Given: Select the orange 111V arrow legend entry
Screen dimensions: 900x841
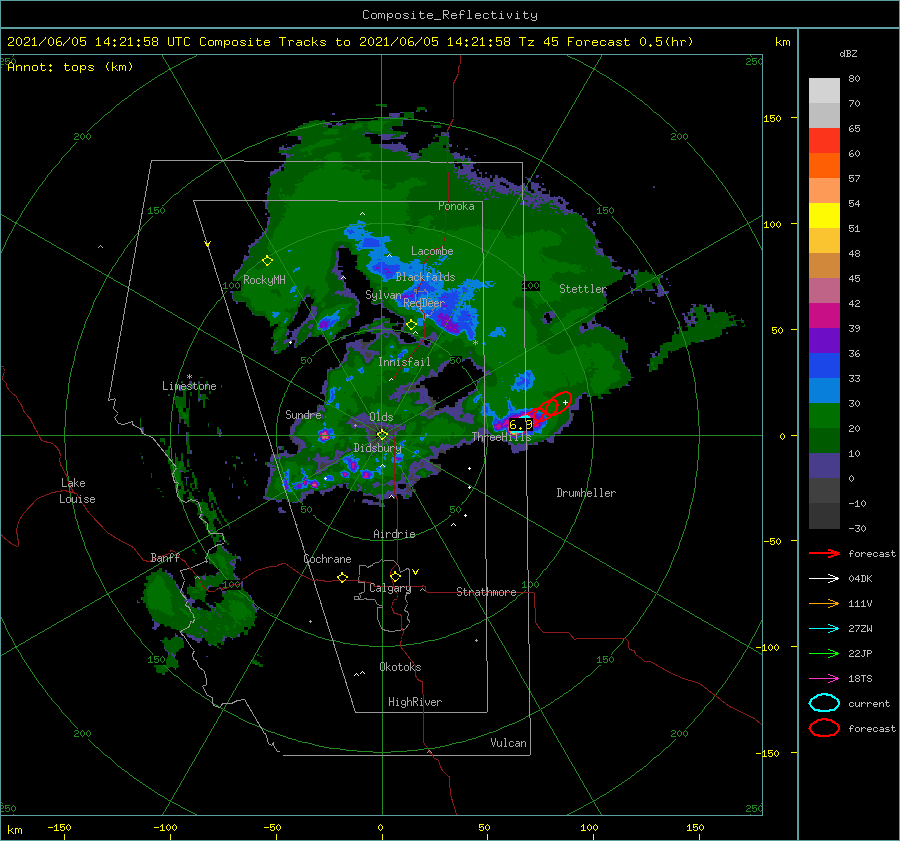Looking at the screenshot, I should click(x=824, y=603).
